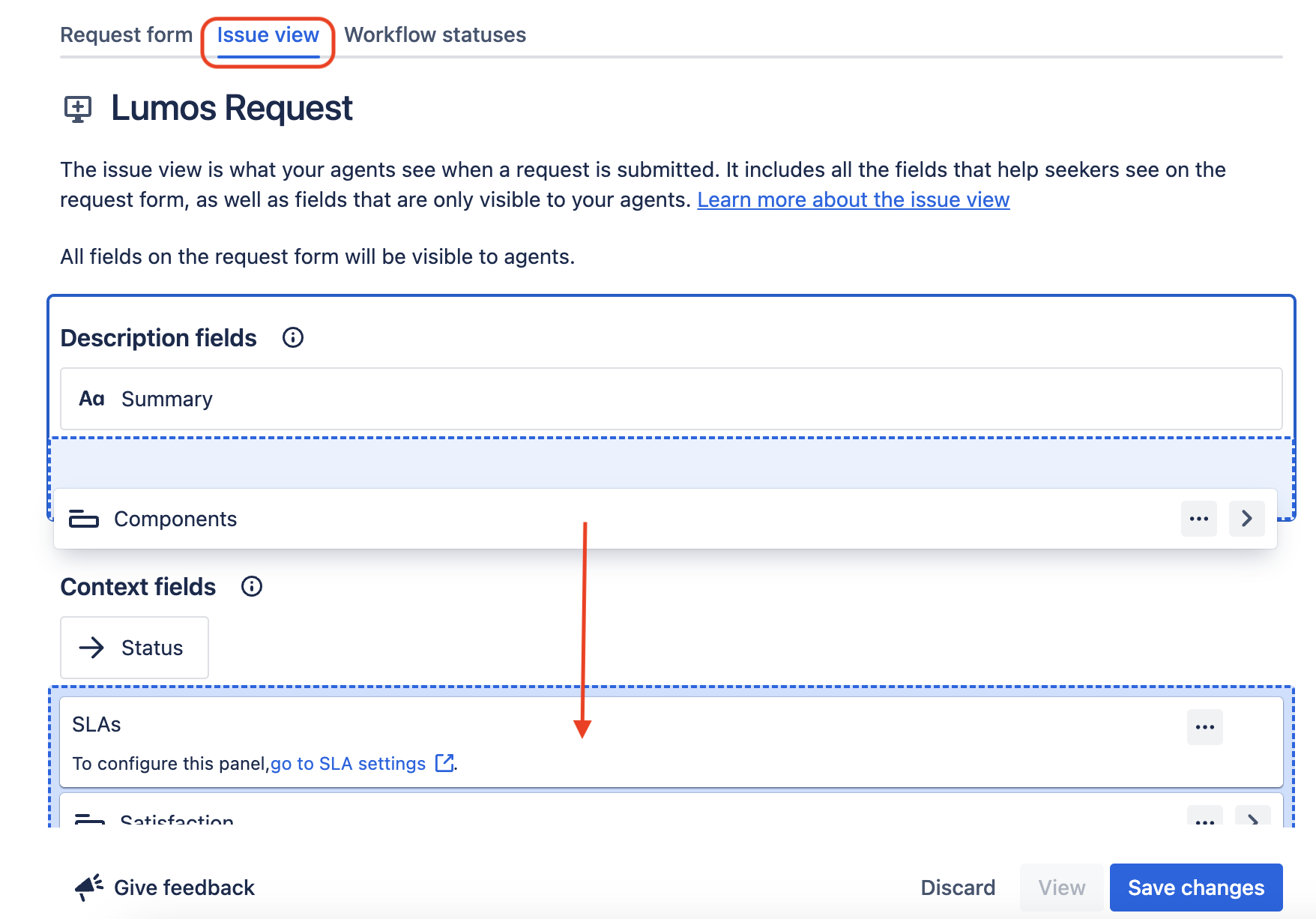
Task: Click the Lumos Request monitor icon
Action: [x=78, y=109]
